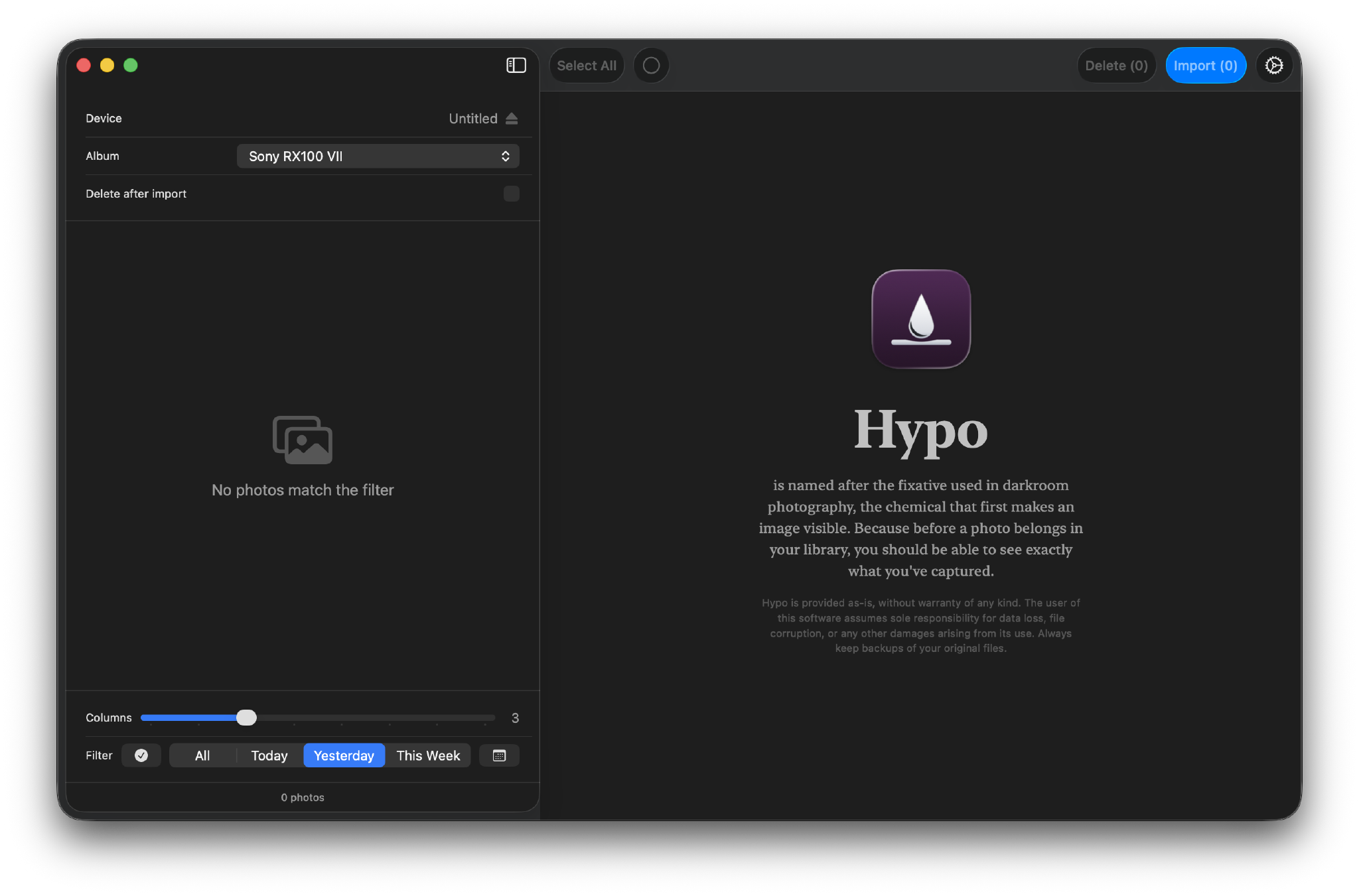Click the 0 photos status text
This screenshot has width=1359, height=896.
pyautogui.click(x=302, y=797)
